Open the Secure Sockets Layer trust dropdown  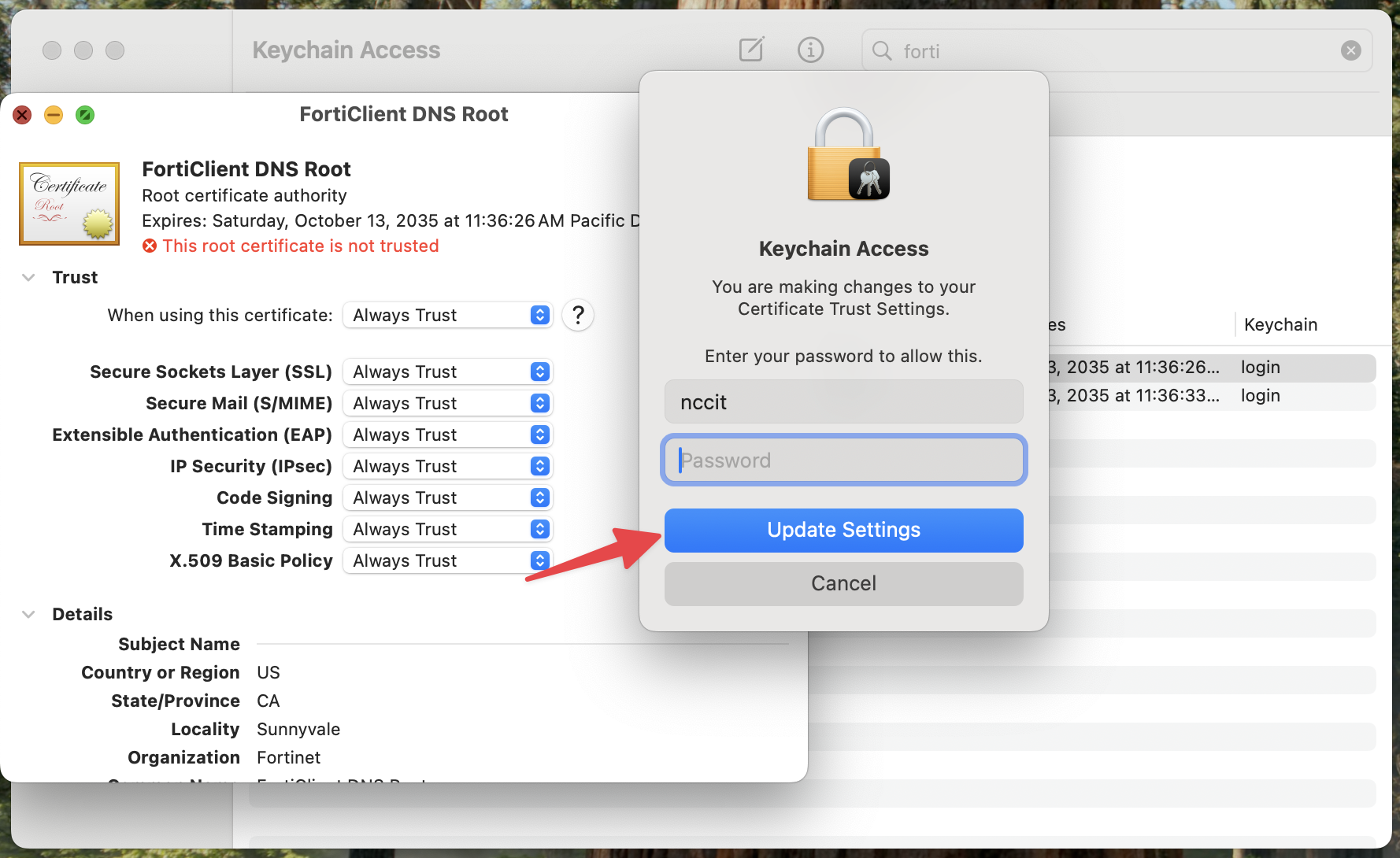click(447, 372)
